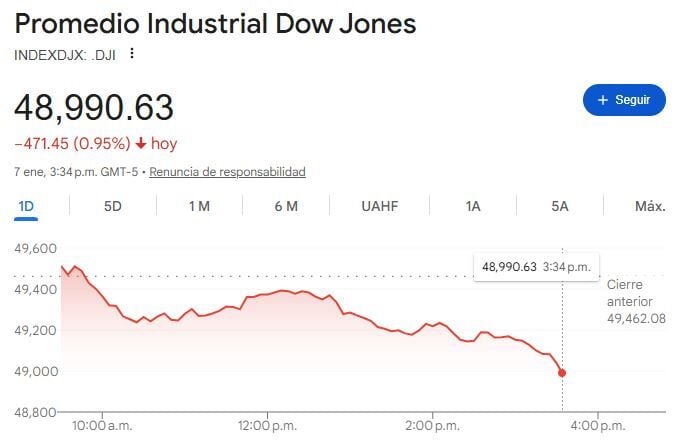Click the 48,990.63 price tooltip on chart
This screenshot has height=445, width=679.
tap(536, 267)
